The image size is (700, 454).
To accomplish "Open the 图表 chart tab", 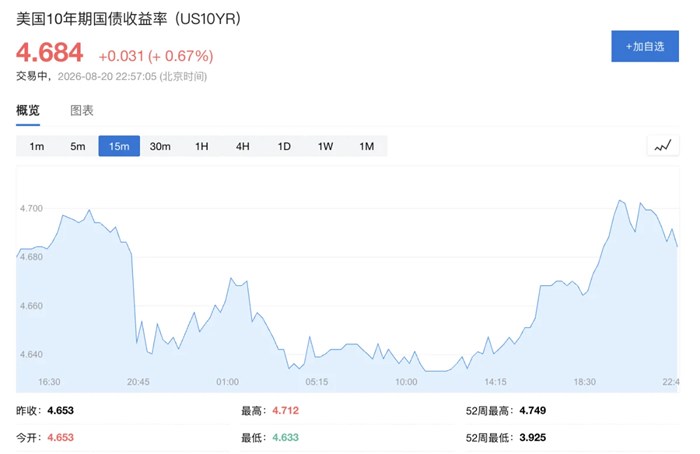I will (82, 110).
